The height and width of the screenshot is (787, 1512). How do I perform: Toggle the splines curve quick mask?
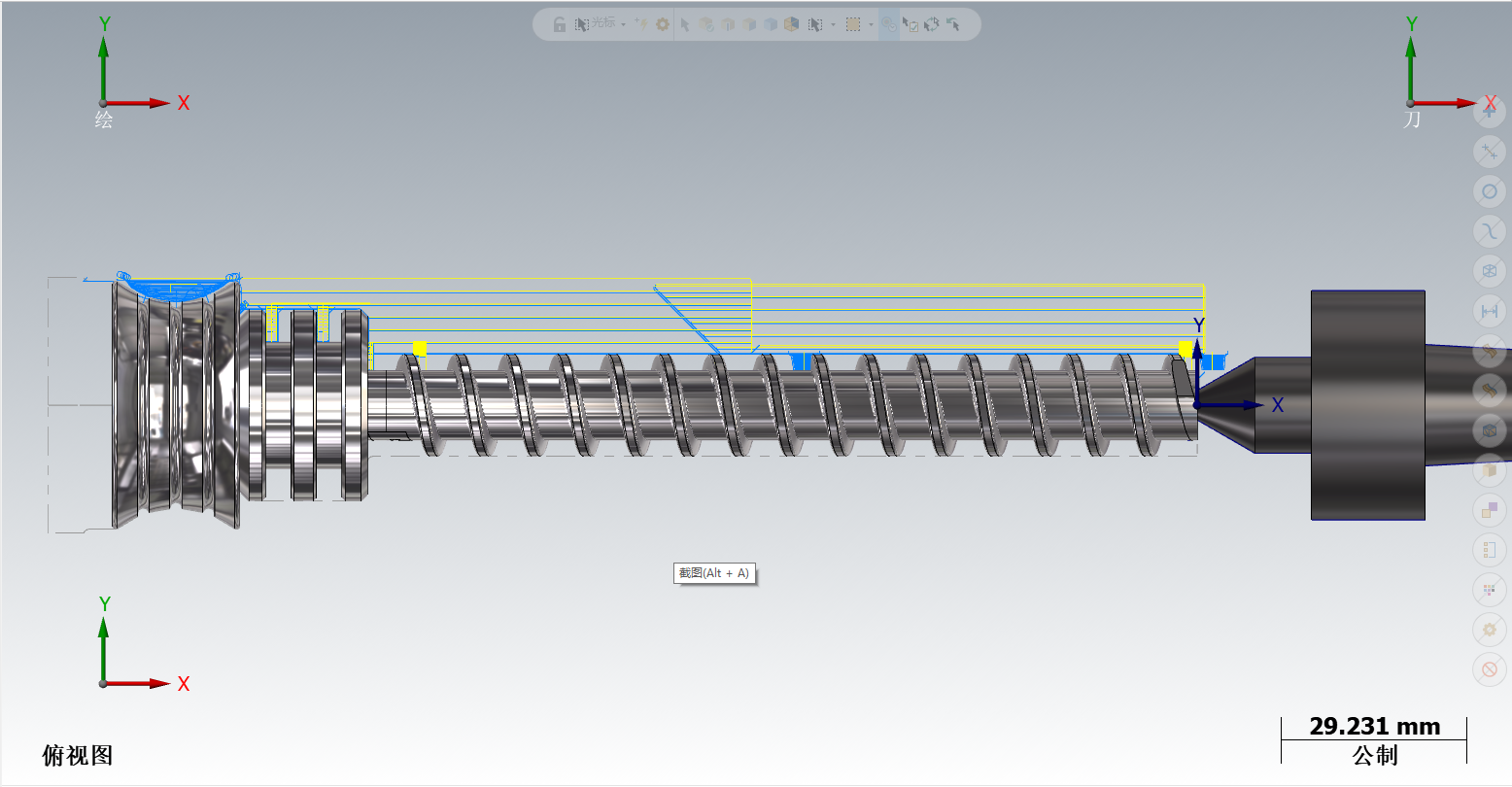(1490, 230)
